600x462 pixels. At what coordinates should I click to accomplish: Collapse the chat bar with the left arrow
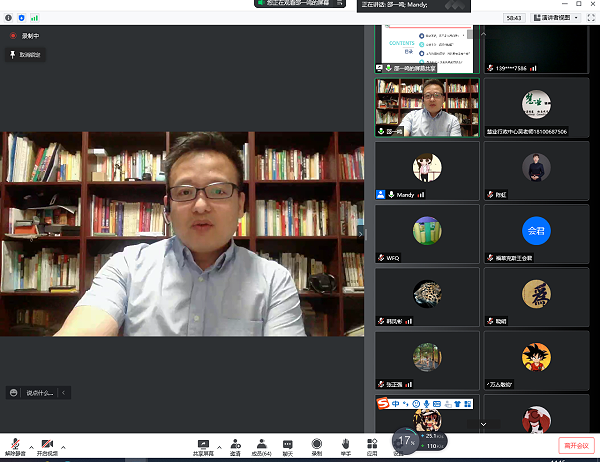click(x=65, y=393)
